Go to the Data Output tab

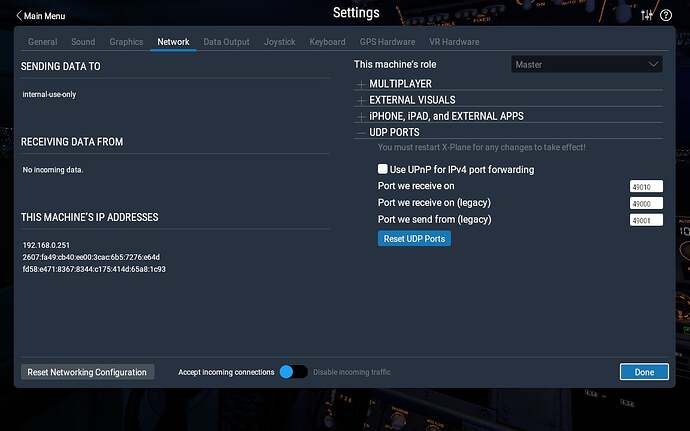click(226, 42)
